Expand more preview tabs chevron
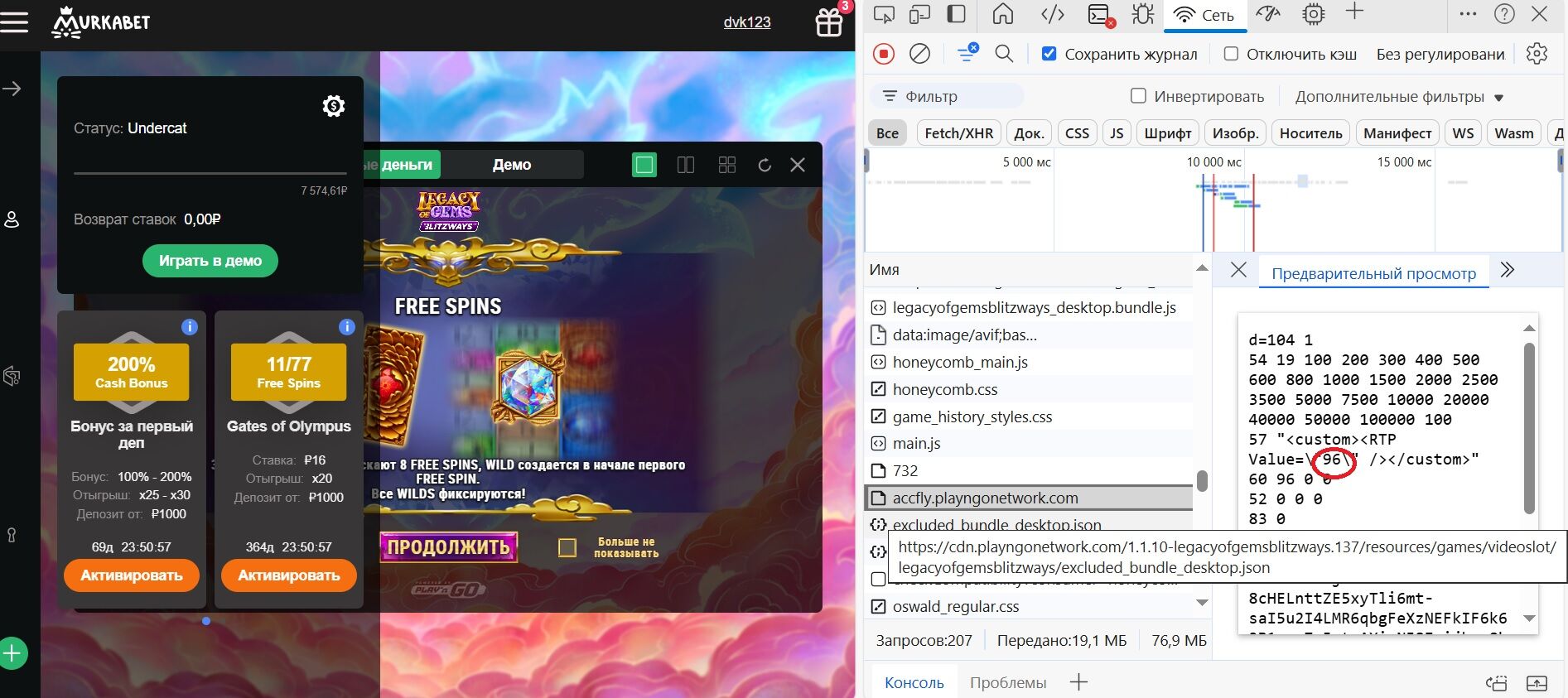1568x698 pixels. tap(1508, 270)
